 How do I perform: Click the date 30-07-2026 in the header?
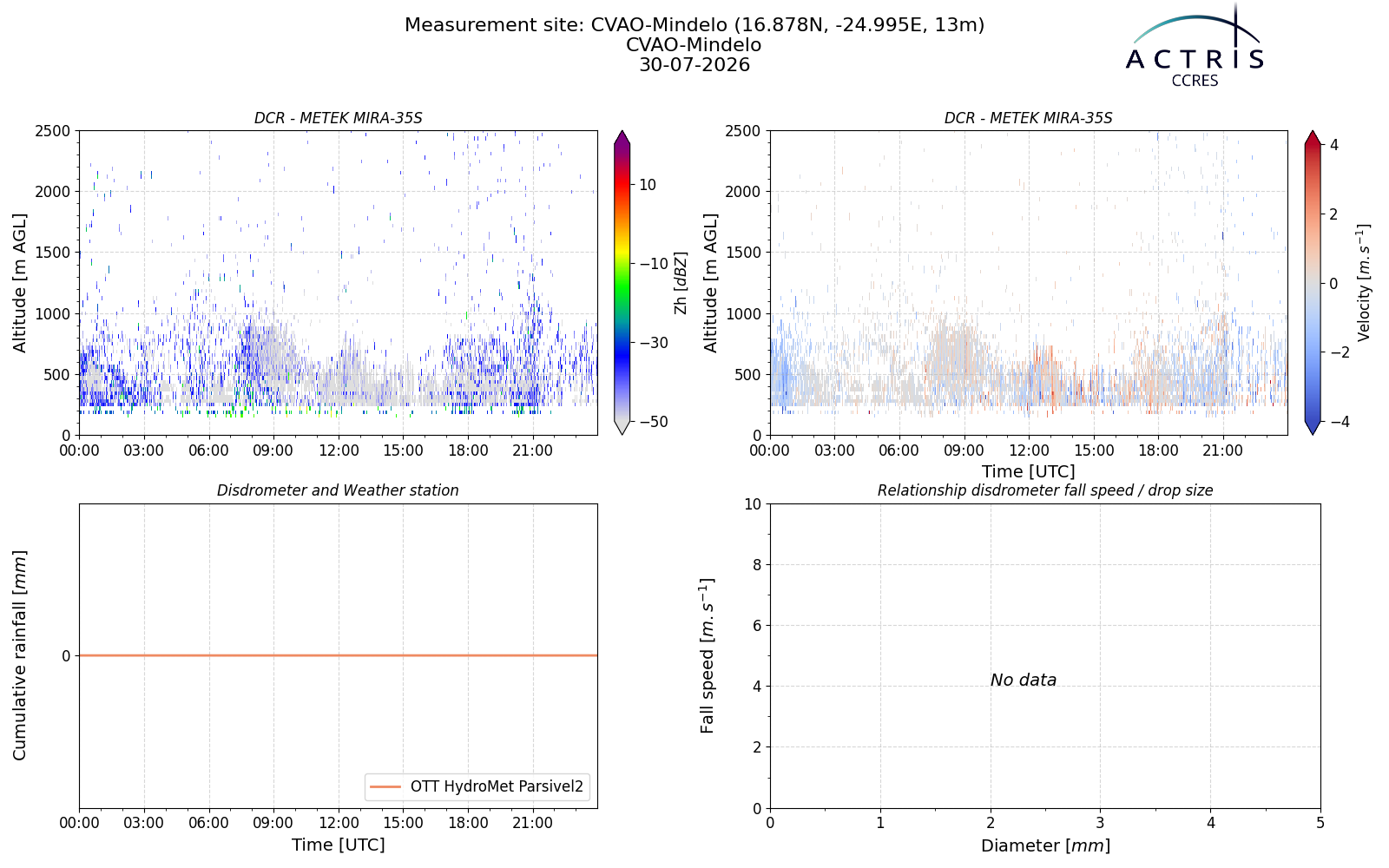(694, 65)
